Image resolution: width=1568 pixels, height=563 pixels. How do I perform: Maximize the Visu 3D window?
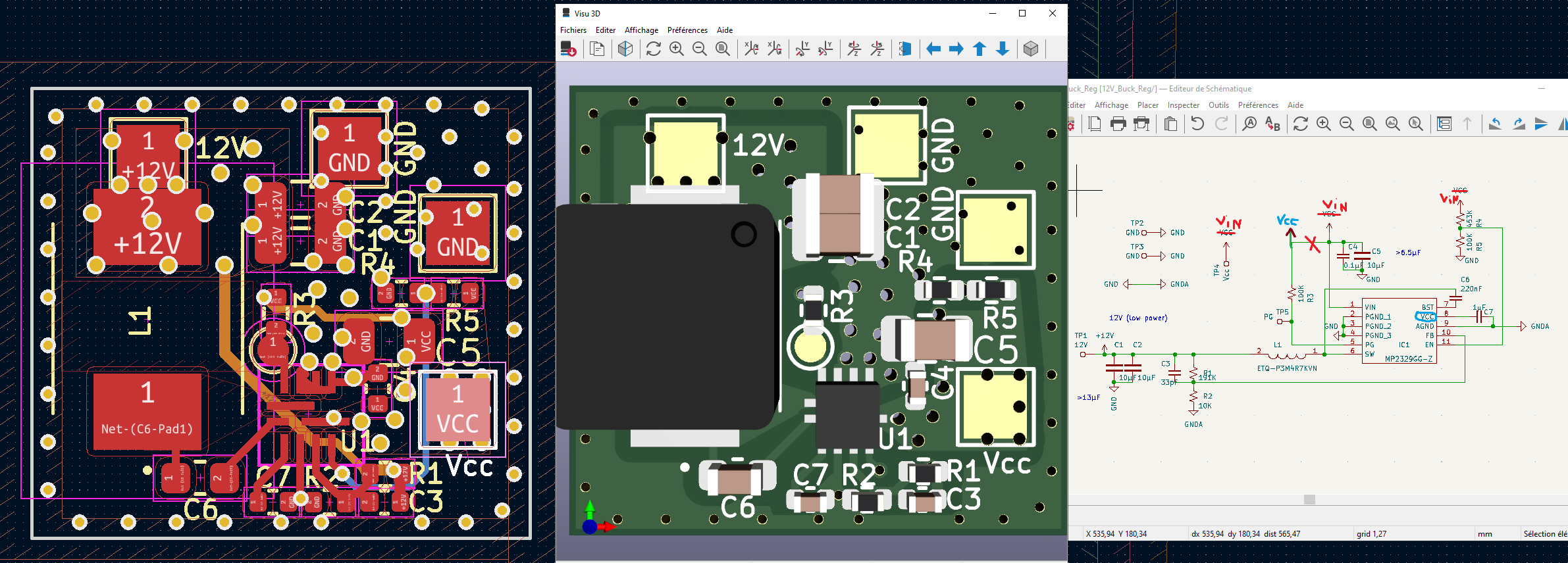click(1022, 13)
